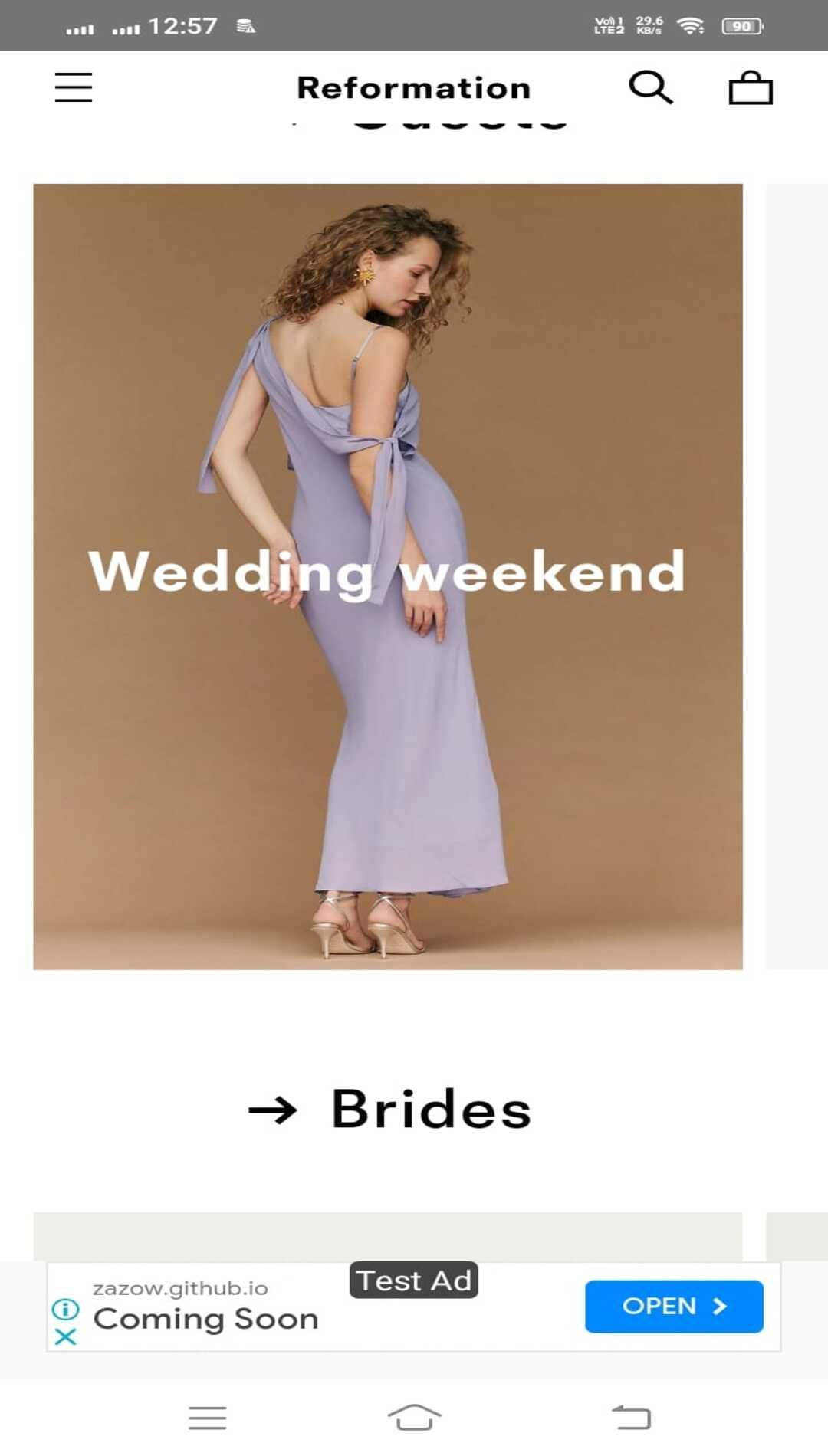Tap the Android home navigation button

[414, 1417]
